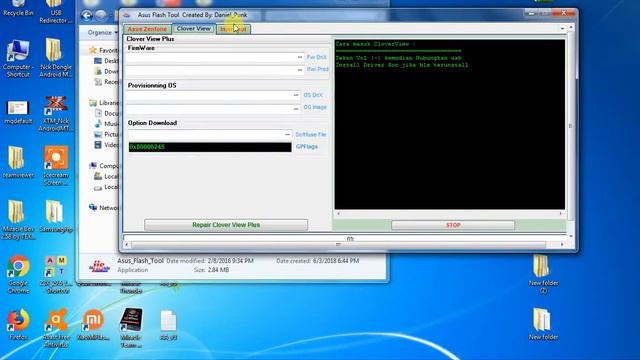Open the teamviewer folder on the desktop
This screenshot has height=360, width=640.
click(x=18, y=162)
